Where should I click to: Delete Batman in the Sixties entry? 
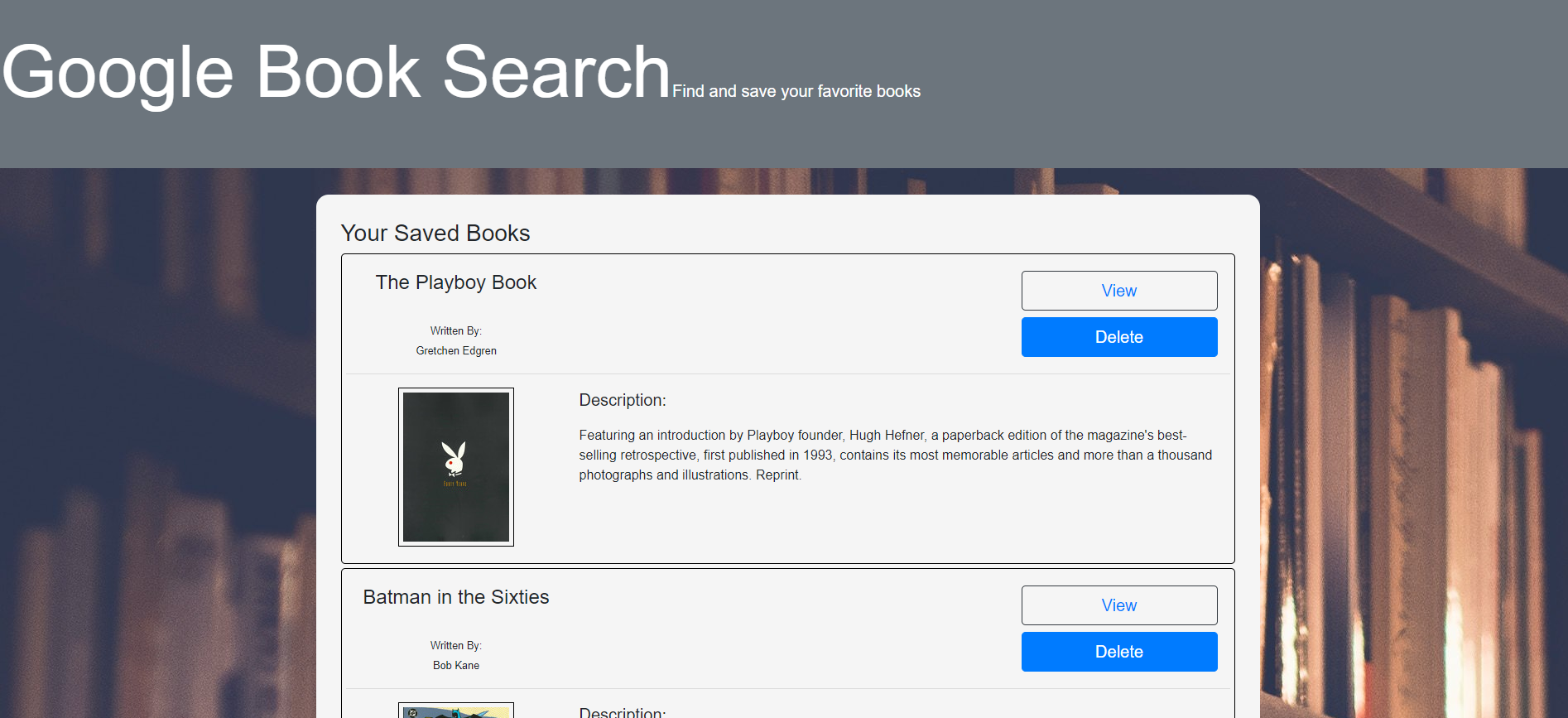[1118, 652]
